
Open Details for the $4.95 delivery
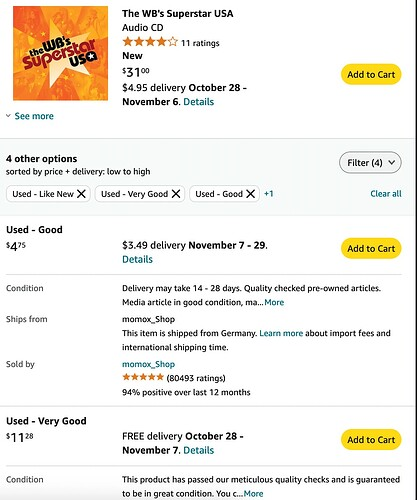coord(199,102)
